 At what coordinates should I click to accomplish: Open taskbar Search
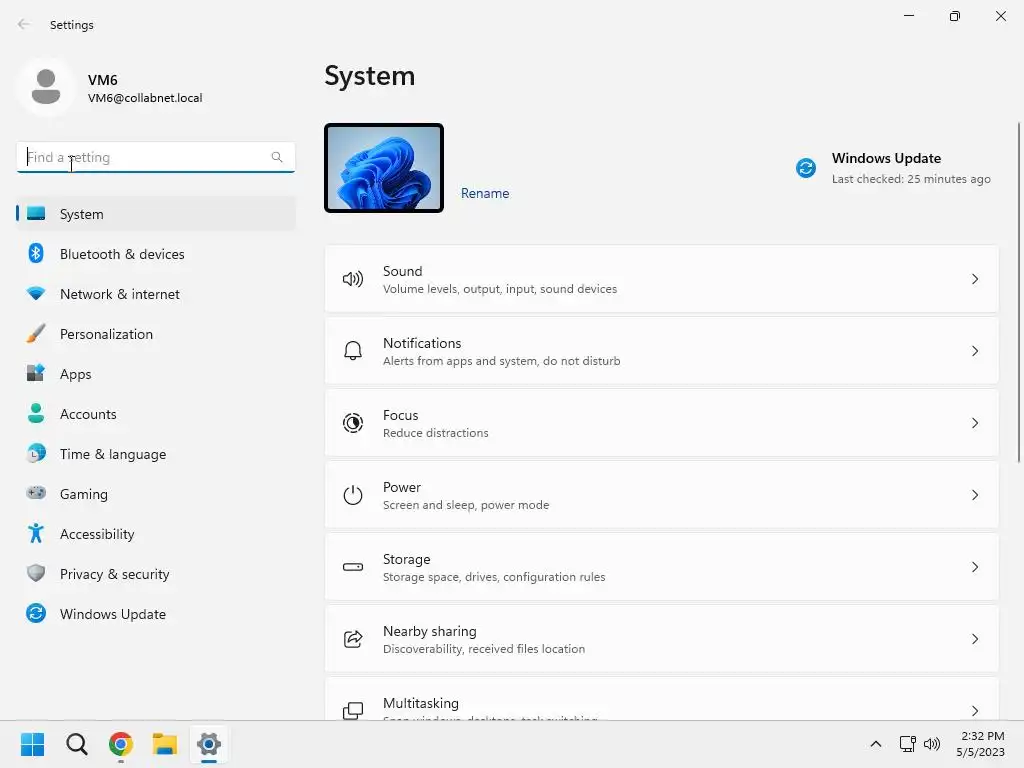pos(76,744)
